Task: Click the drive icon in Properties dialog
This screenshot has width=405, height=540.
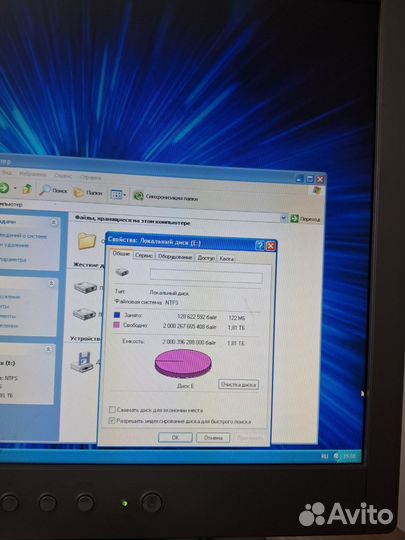Action: 122,272
